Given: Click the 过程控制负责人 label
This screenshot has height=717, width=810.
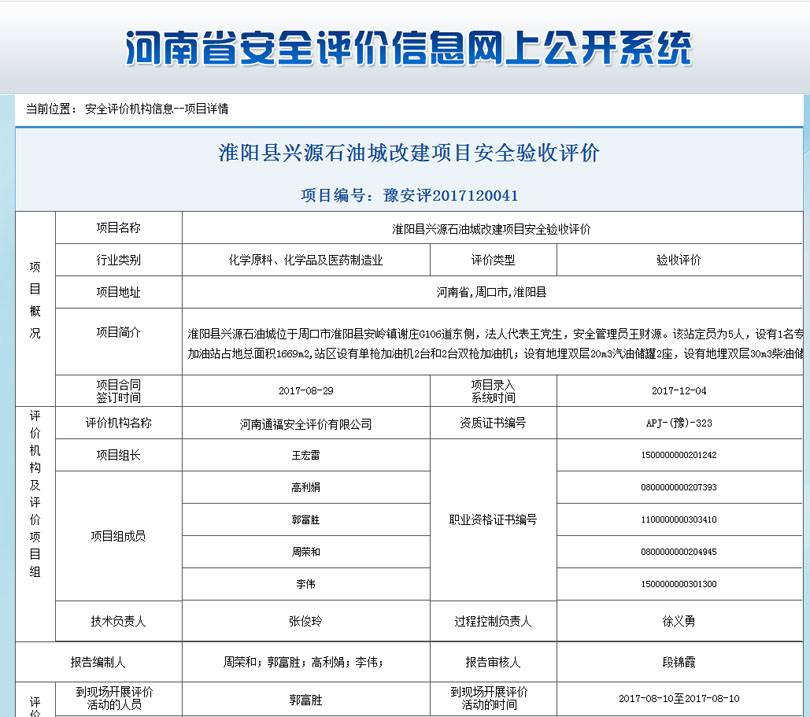Looking at the screenshot, I should 493,621.
